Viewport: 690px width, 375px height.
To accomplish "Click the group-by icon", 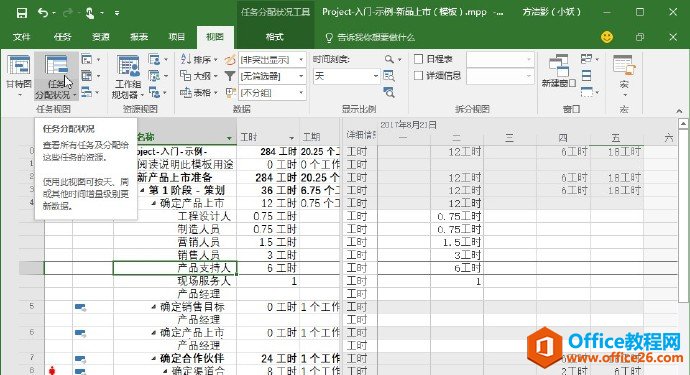I will pyautogui.click(x=230, y=92).
